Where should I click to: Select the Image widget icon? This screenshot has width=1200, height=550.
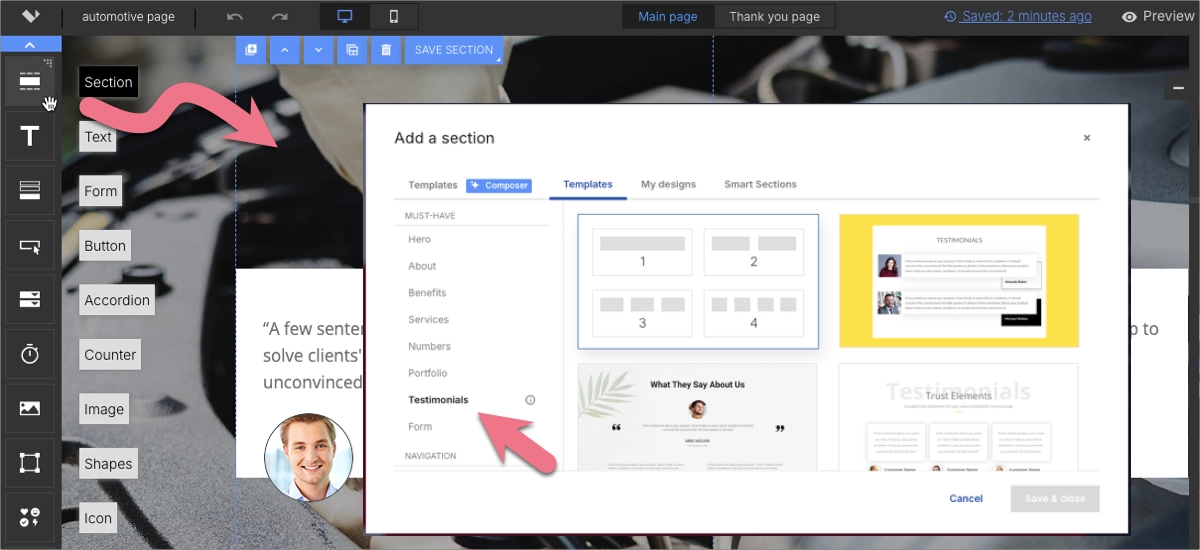point(30,408)
